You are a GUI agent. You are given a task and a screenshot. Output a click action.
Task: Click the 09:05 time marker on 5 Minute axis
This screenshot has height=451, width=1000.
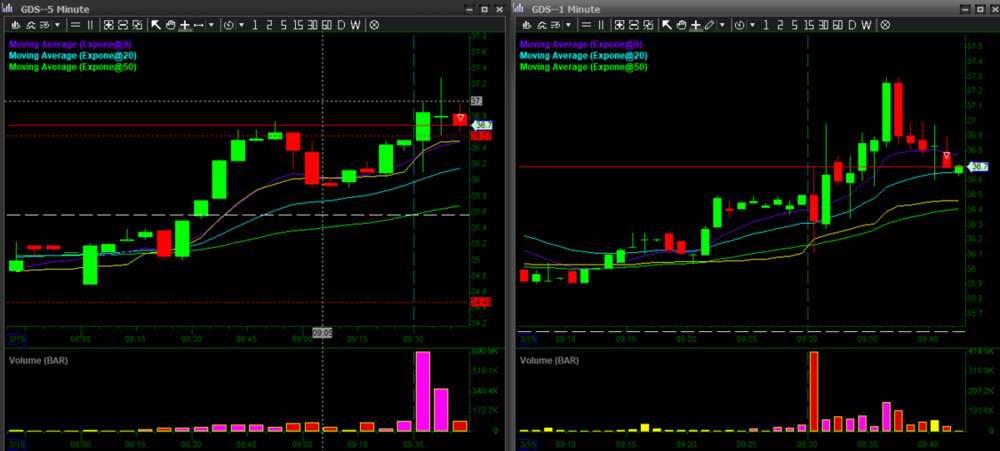coord(322,332)
